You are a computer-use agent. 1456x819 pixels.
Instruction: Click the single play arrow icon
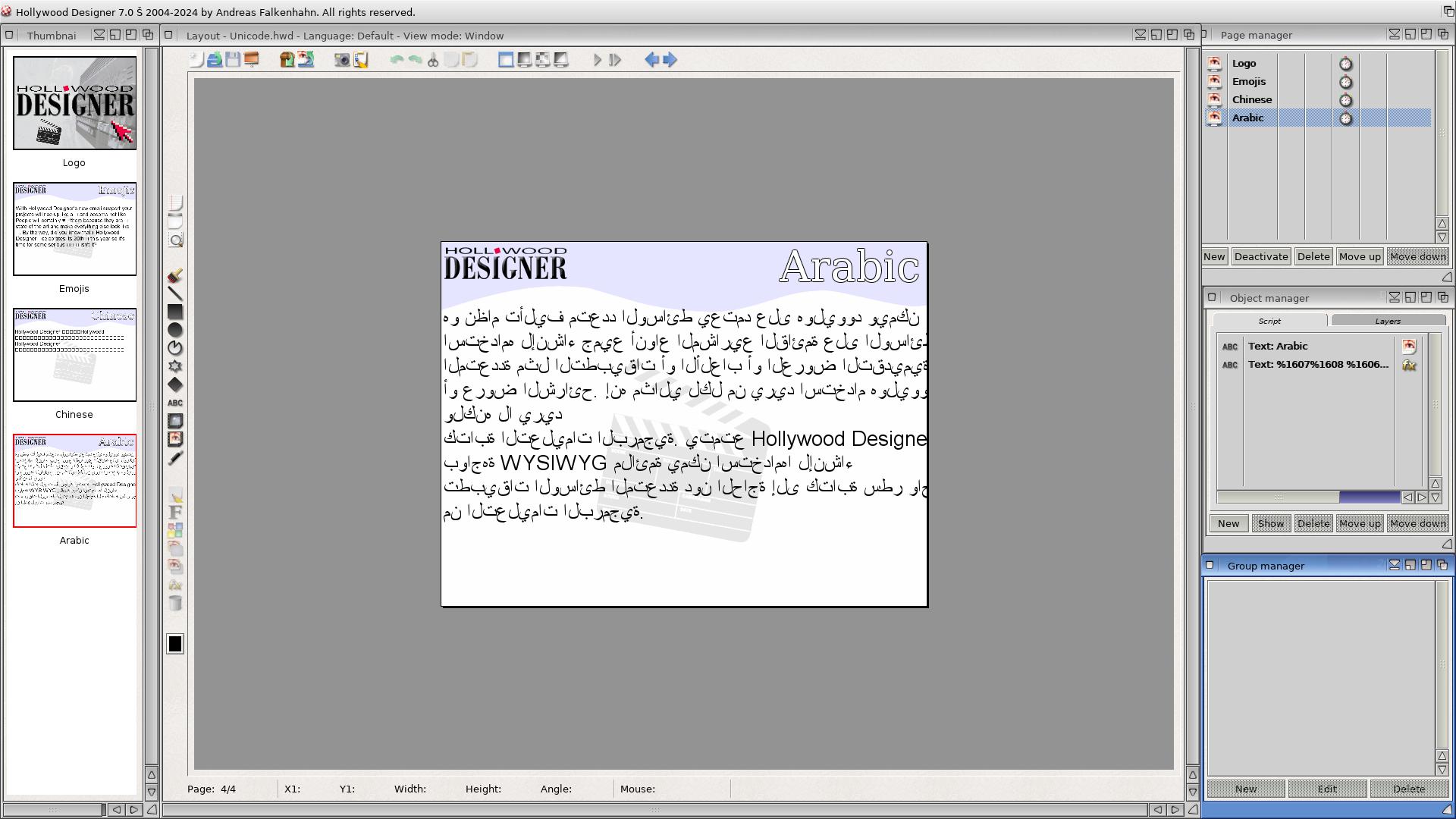[598, 60]
